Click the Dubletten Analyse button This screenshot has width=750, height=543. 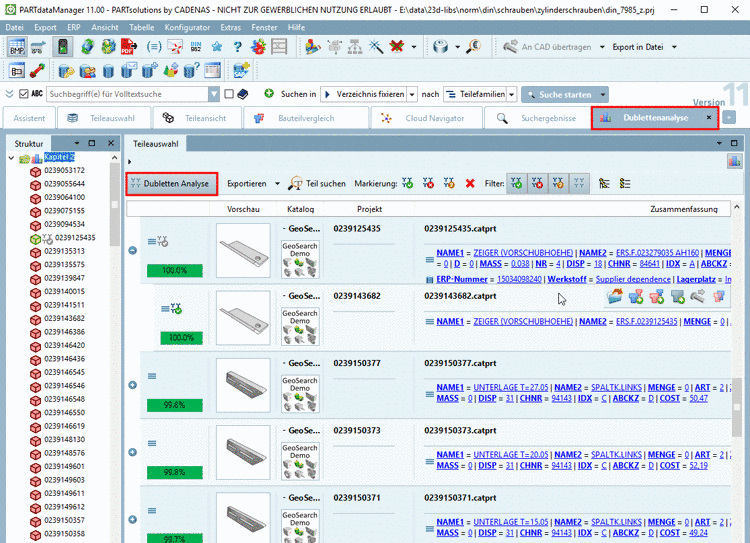[170, 184]
